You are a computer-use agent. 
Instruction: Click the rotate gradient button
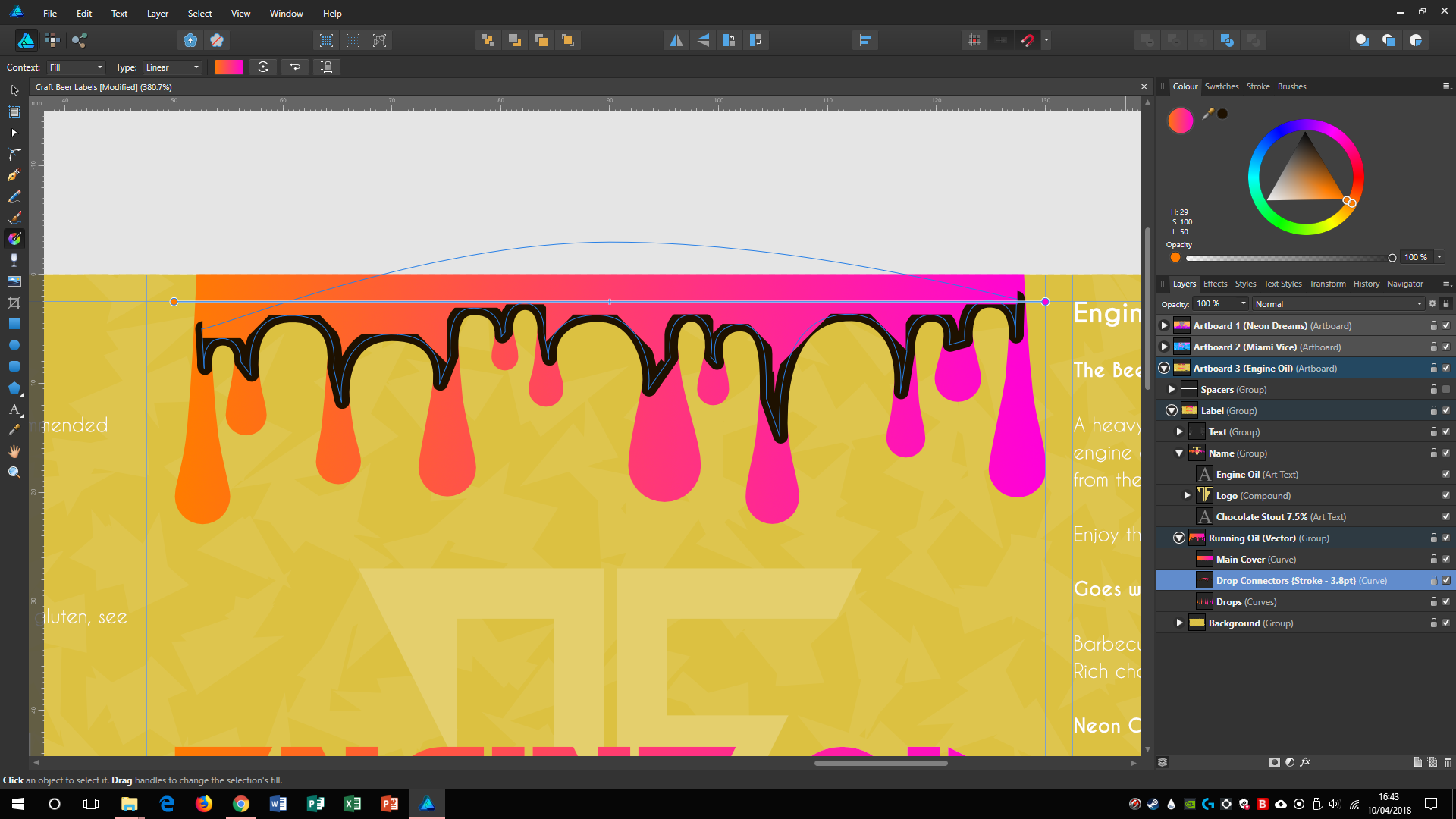(263, 67)
